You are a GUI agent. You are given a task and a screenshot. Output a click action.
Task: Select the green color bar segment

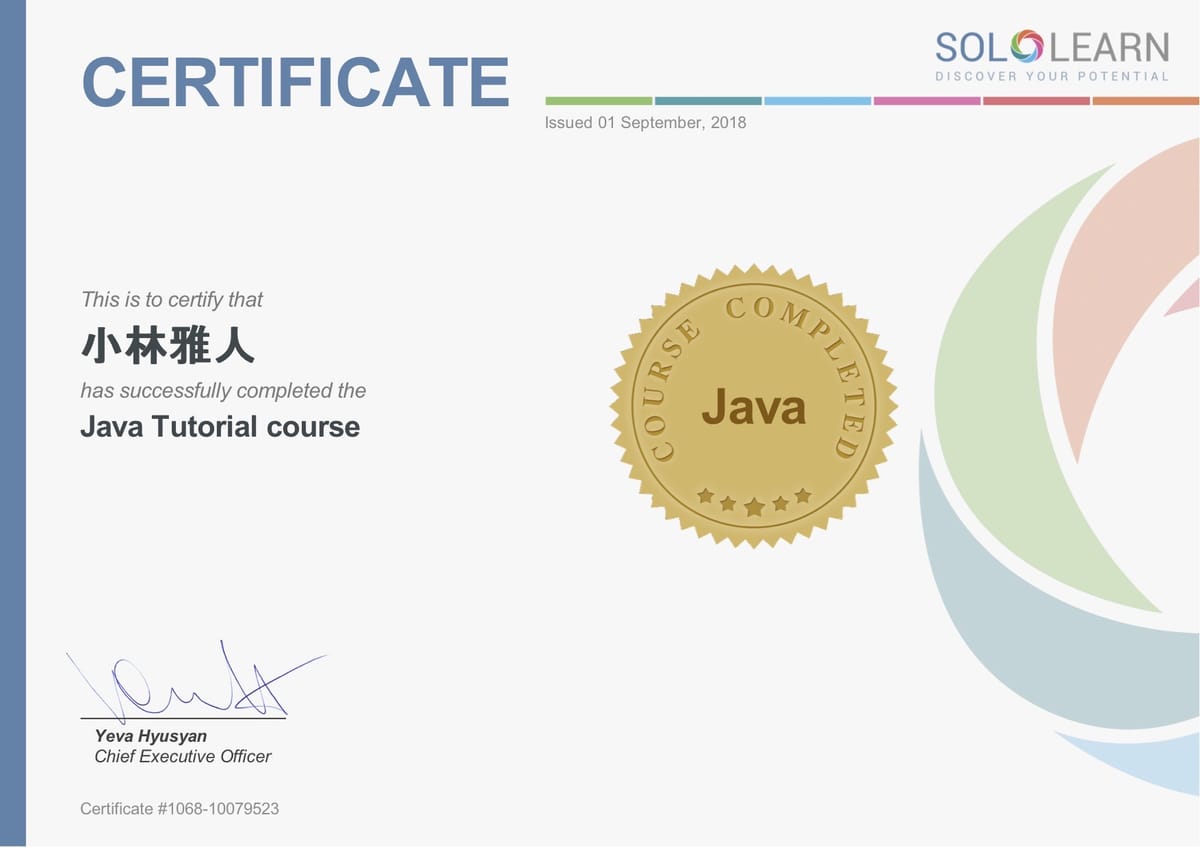(598, 101)
